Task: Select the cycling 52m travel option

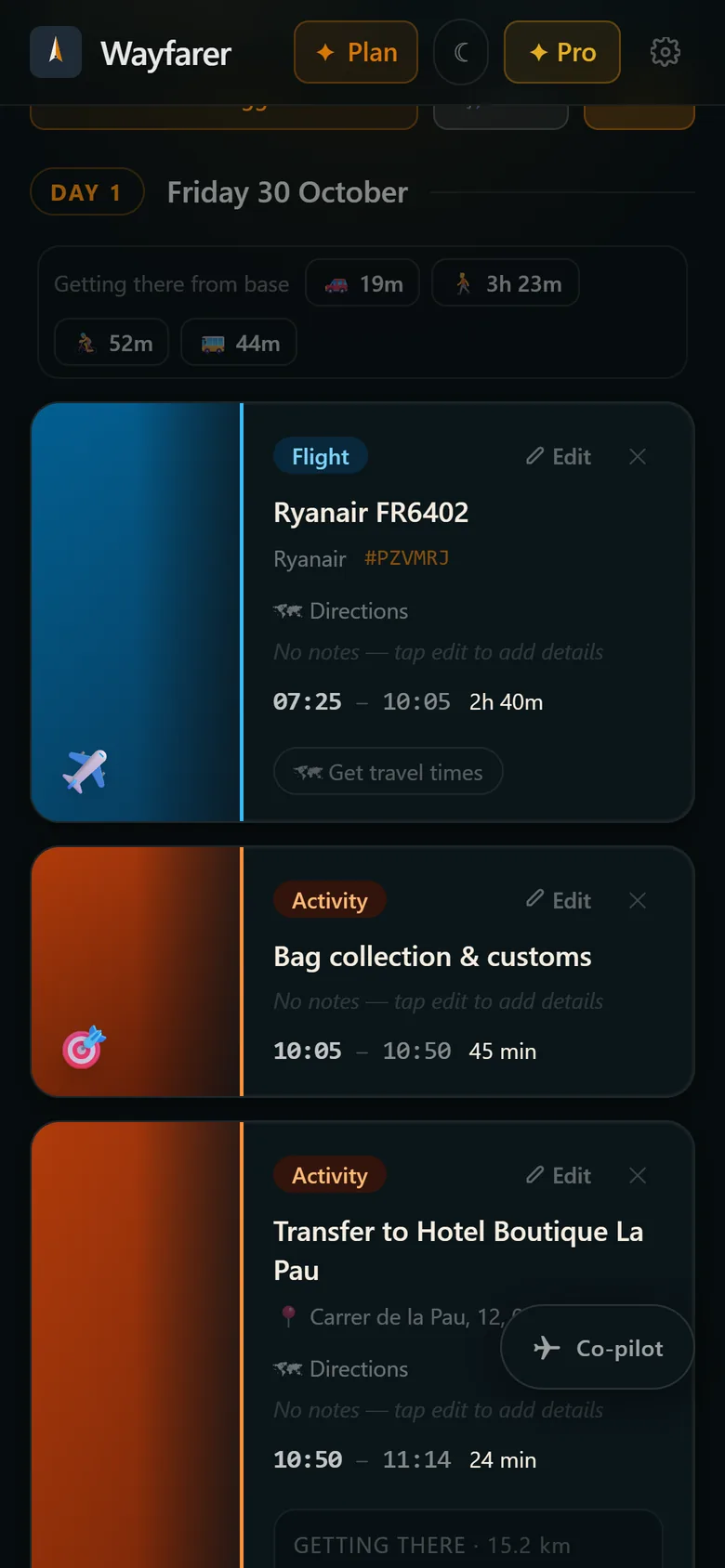Action: [x=112, y=343]
